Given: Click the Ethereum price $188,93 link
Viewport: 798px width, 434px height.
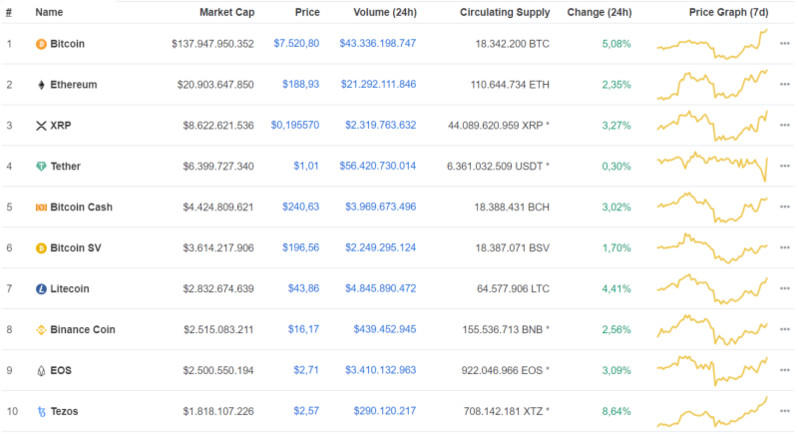Looking at the screenshot, I should coord(301,85).
